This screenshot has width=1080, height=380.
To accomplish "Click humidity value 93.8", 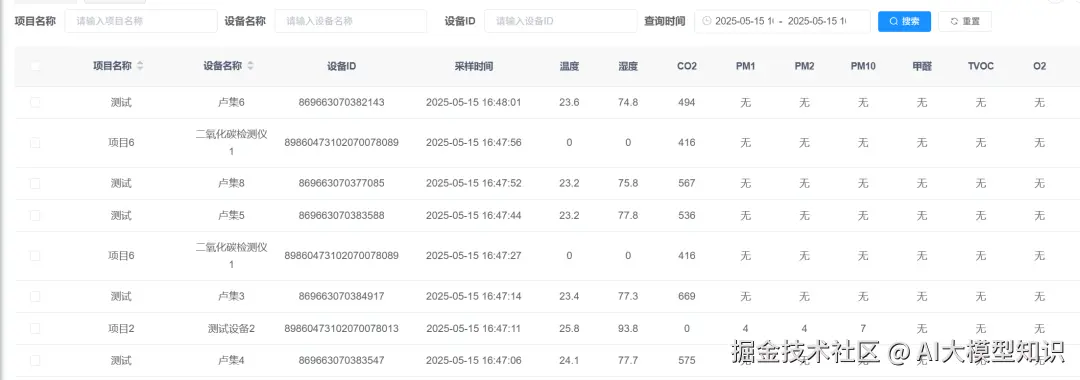I will 628,328.
